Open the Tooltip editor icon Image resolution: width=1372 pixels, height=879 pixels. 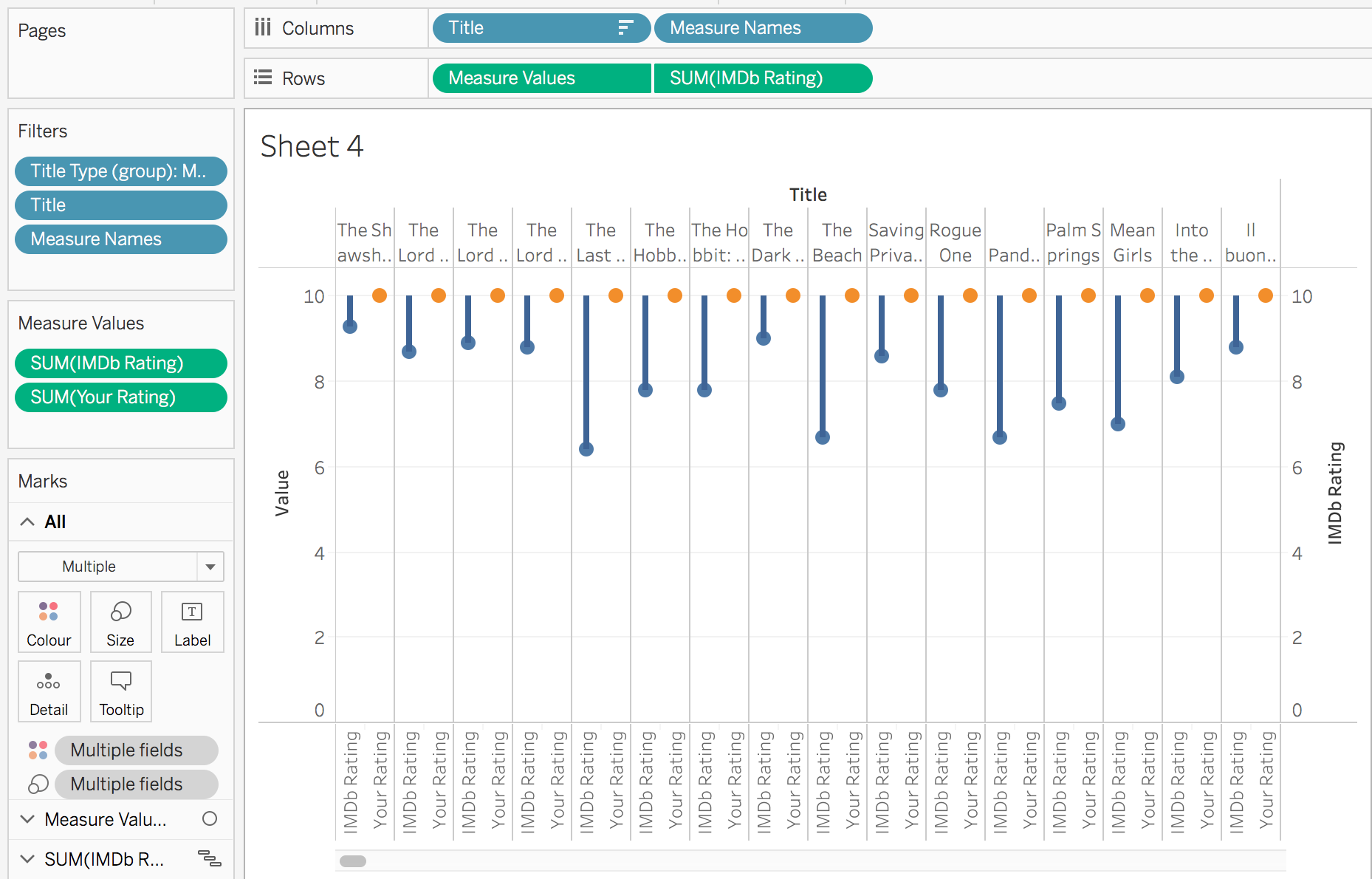(x=120, y=691)
